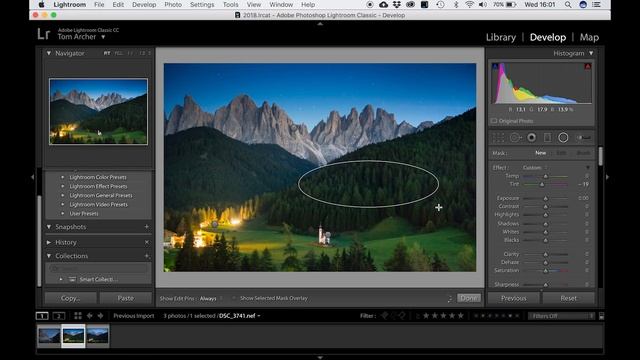Show main window display 1 icon

point(42,316)
